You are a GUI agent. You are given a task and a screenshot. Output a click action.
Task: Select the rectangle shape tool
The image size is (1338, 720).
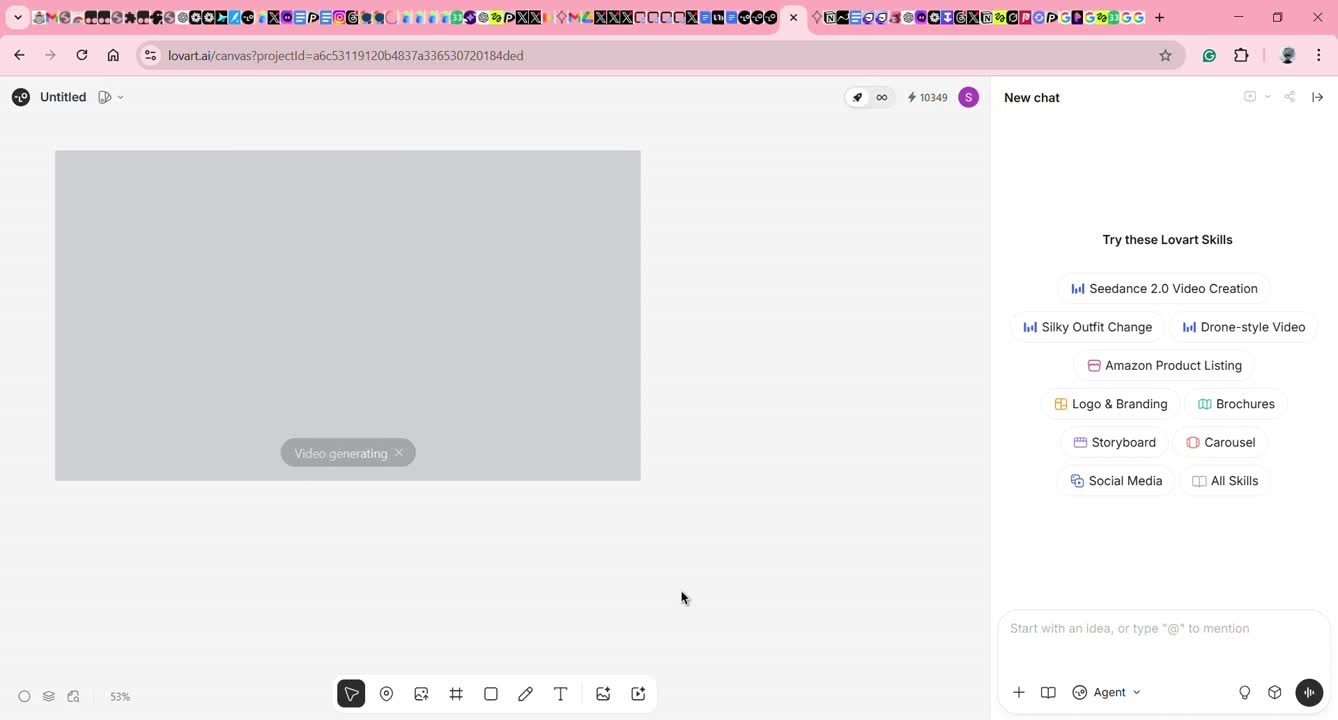click(491, 694)
